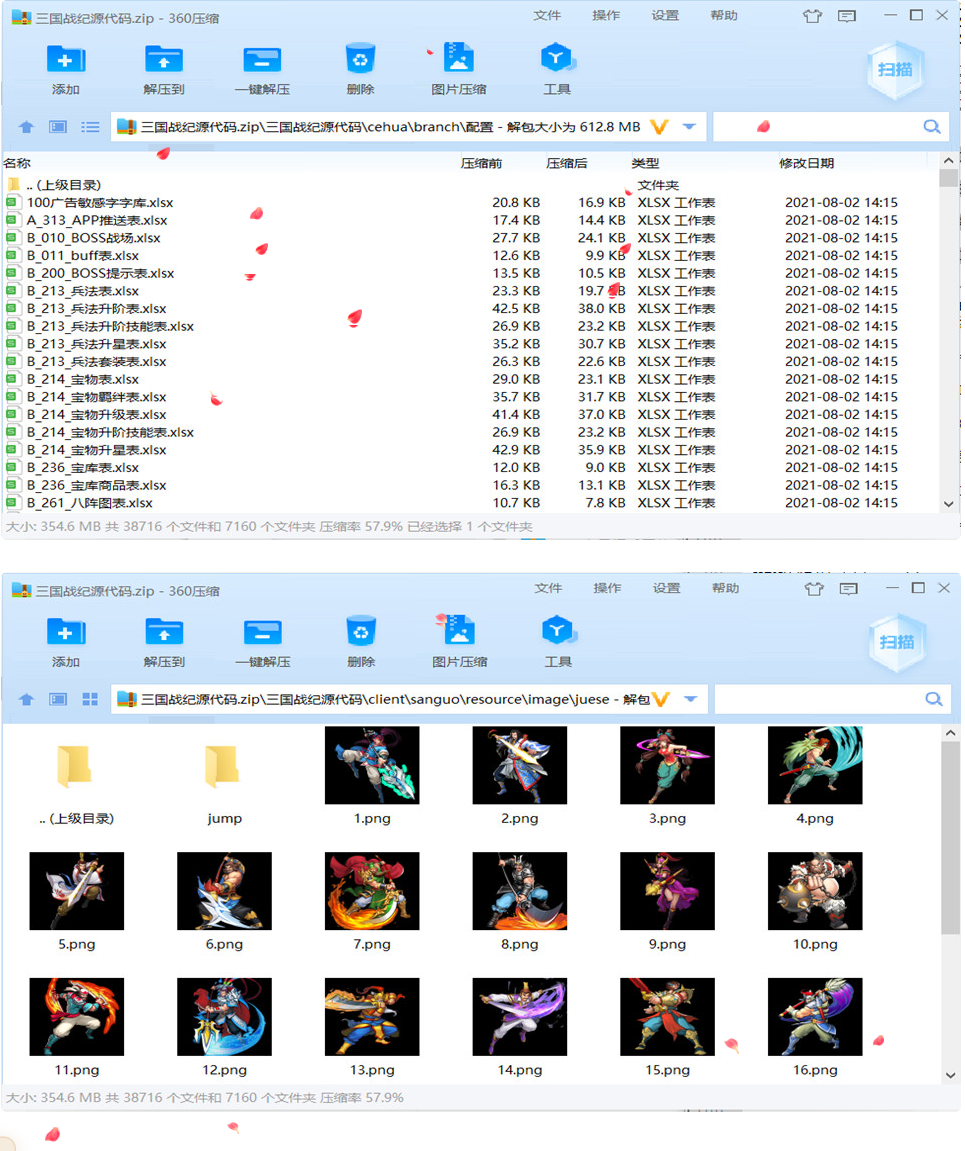Switch to thumbnail grid view in bottom window
The height and width of the screenshot is (1151, 965).
click(x=90, y=700)
